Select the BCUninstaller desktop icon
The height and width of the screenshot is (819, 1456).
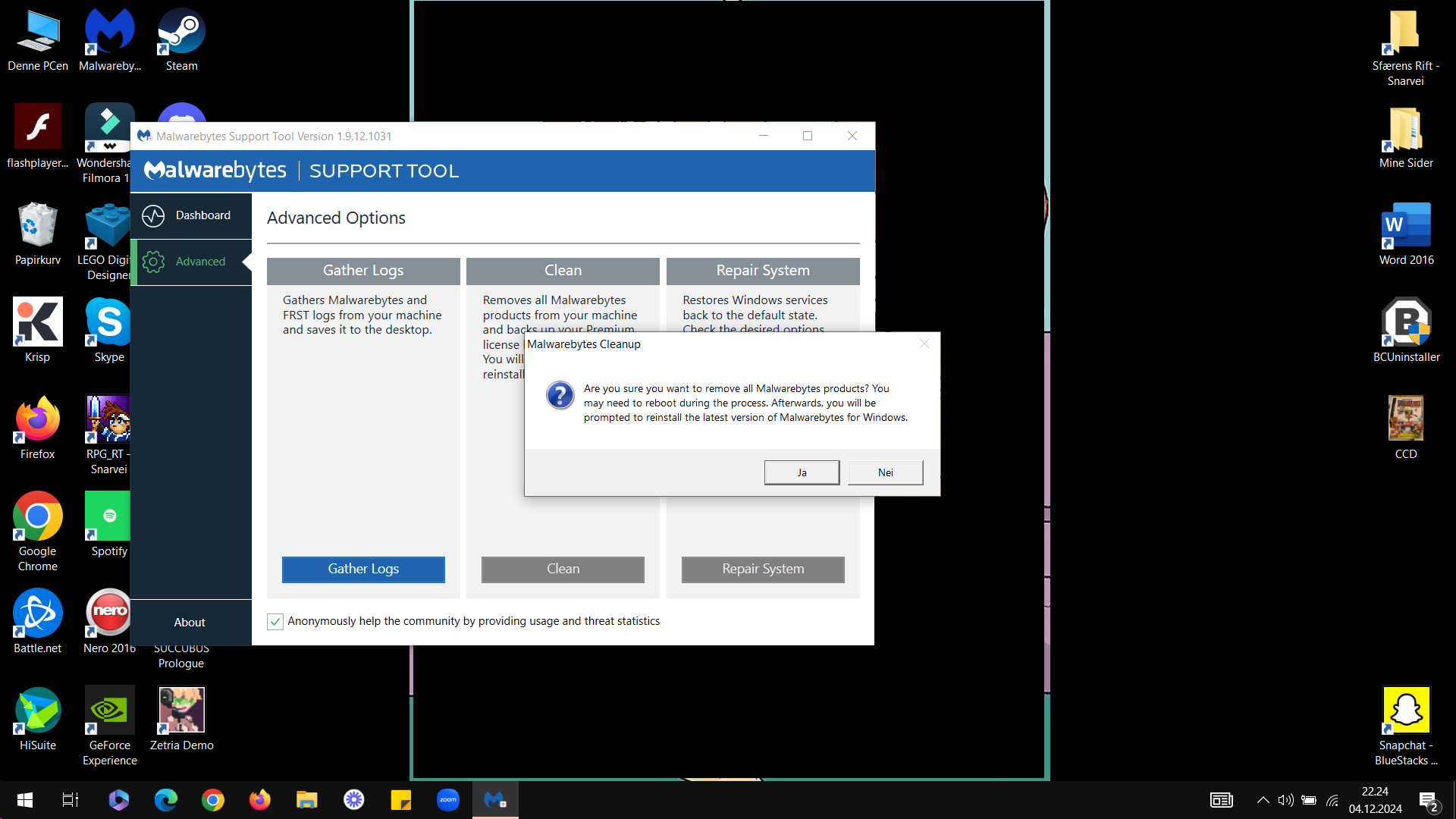[1406, 330]
